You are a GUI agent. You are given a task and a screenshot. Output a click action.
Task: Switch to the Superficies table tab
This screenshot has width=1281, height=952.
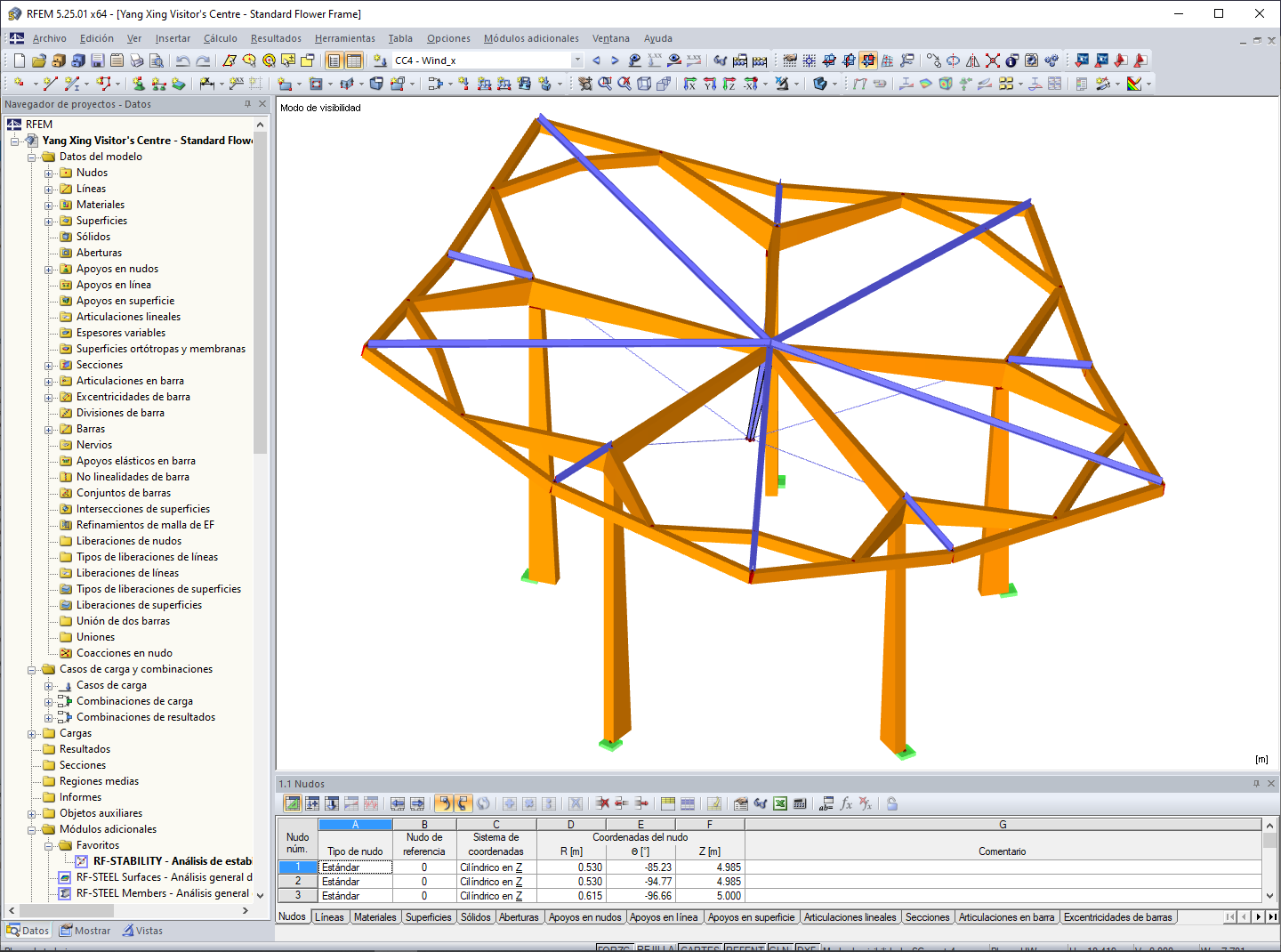(x=429, y=917)
